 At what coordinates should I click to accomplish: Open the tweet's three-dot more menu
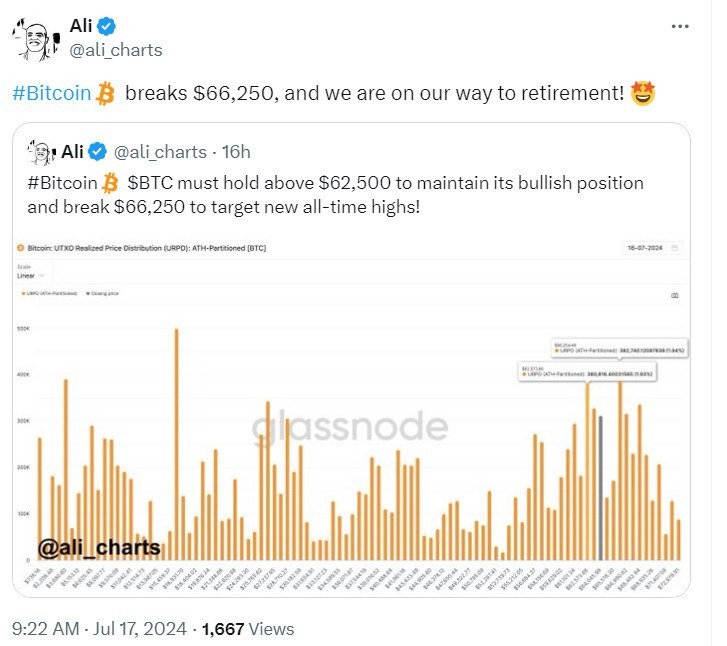(x=680, y=24)
